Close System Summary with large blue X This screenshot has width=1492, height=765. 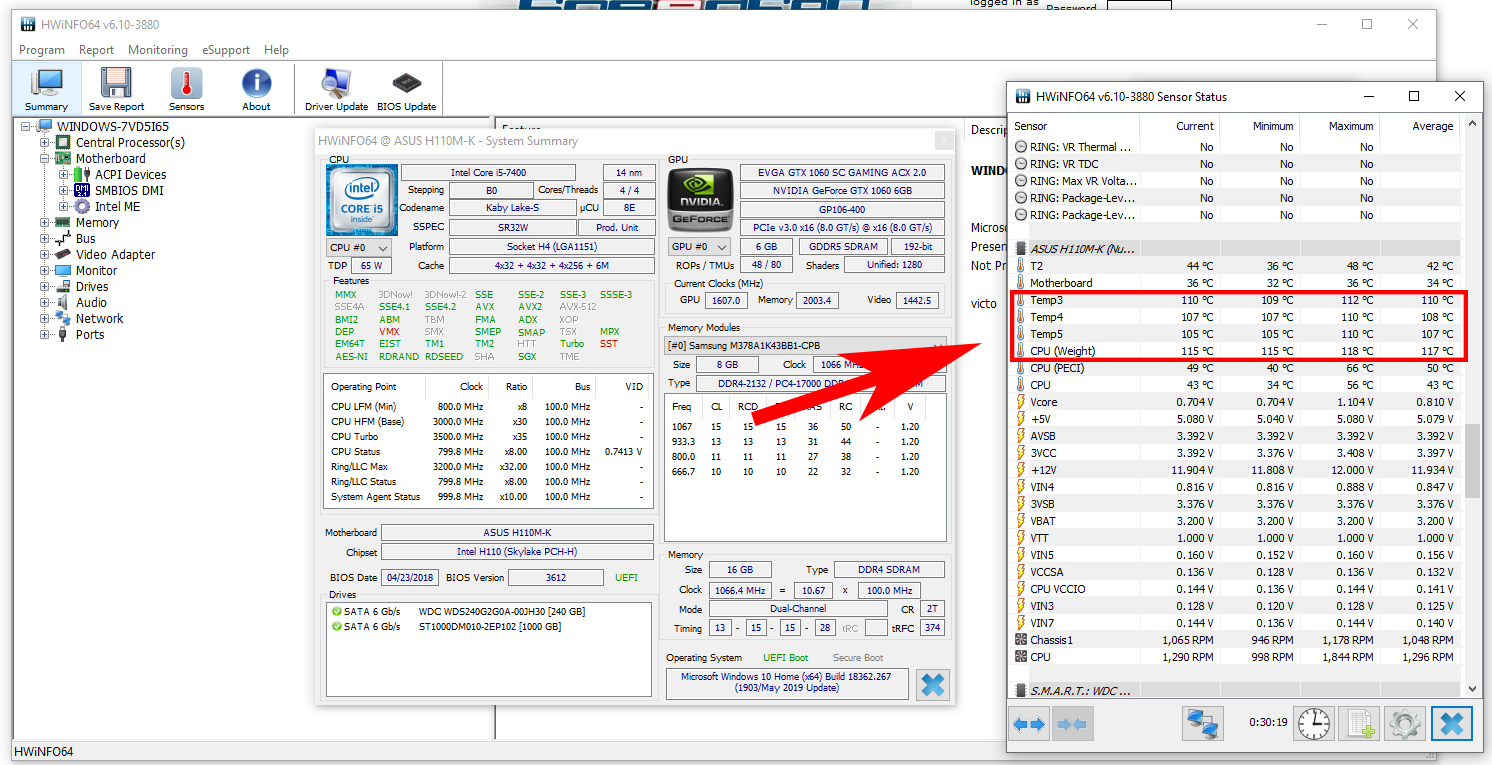(x=932, y=685)
